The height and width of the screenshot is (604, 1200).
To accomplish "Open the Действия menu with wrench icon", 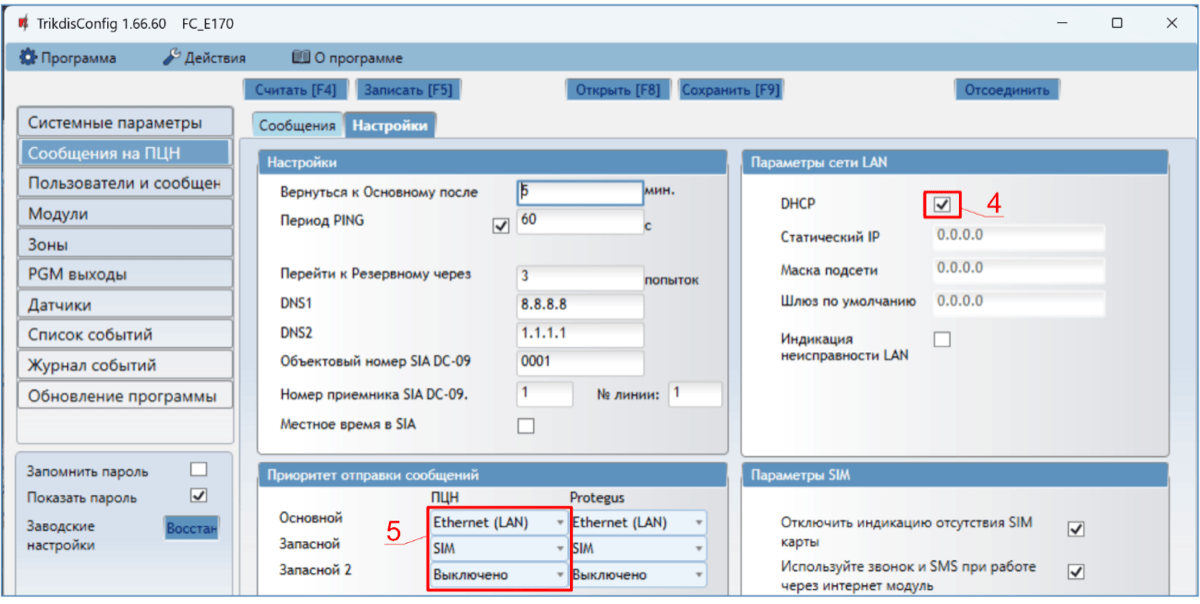I will [204, 58].
